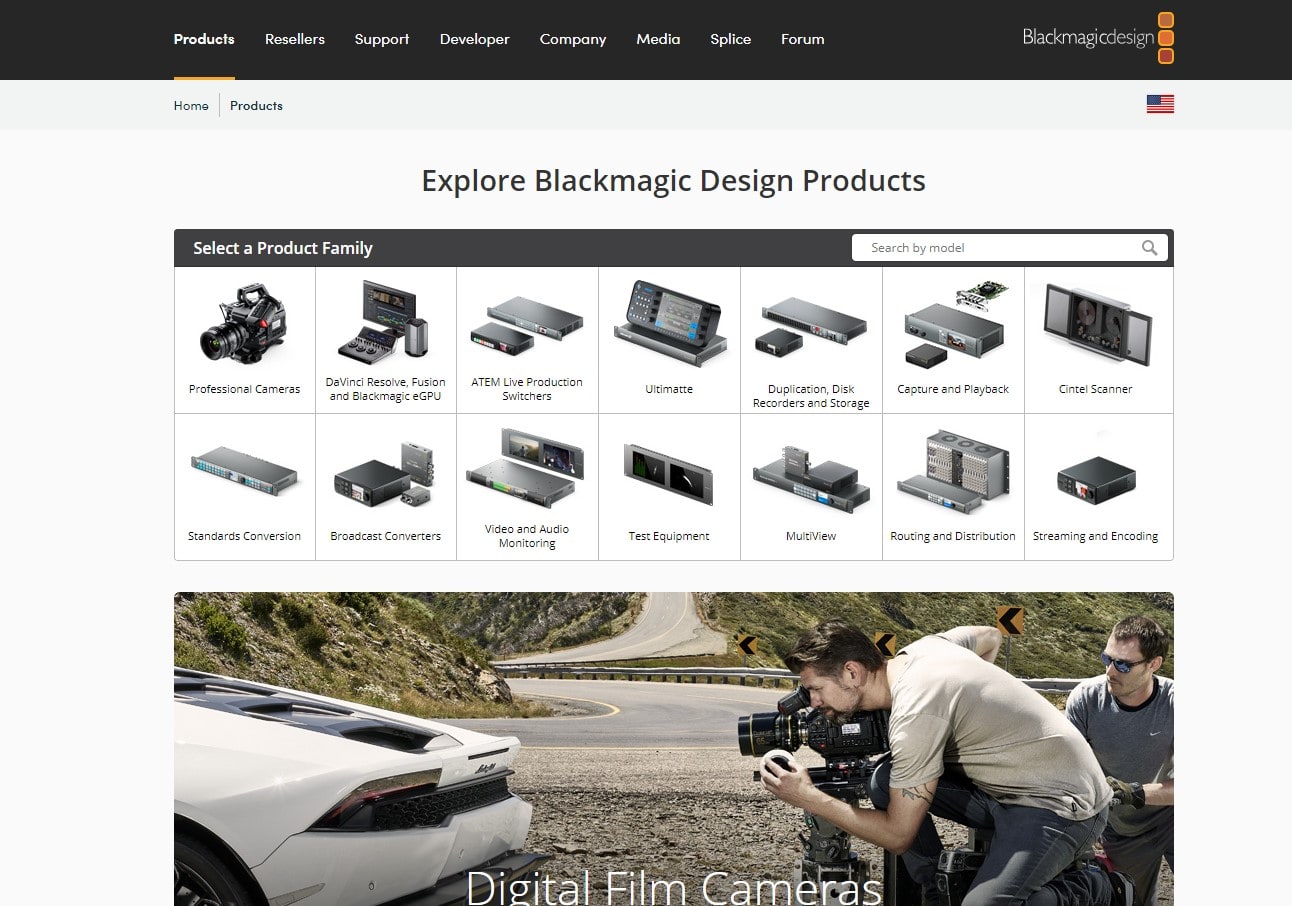This screenshot has width=1292, height=906.
Task: Click the US flag region selector
Action: click(1160, 104)
